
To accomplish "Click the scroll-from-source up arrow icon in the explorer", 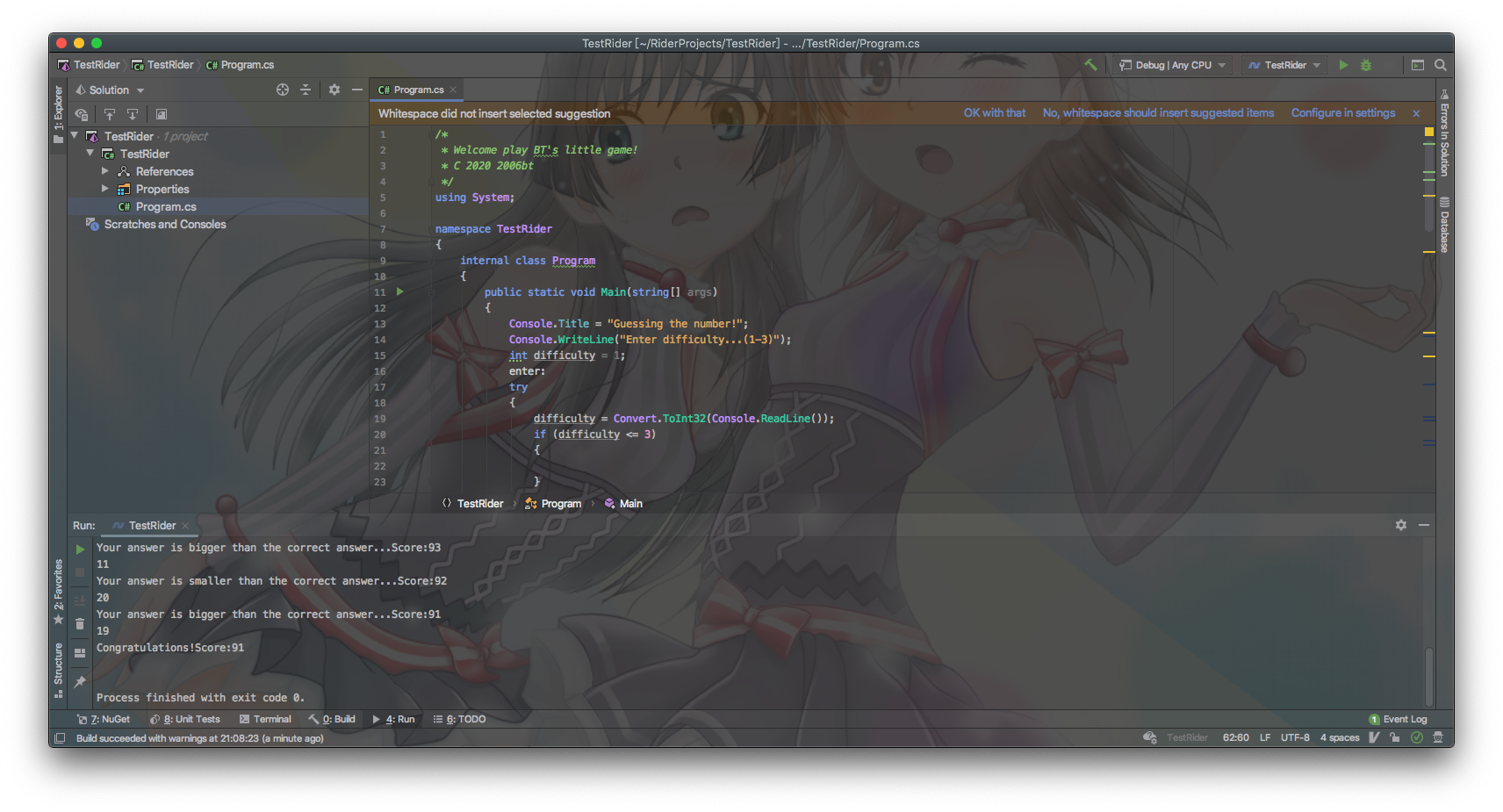I will pos(110,114).
